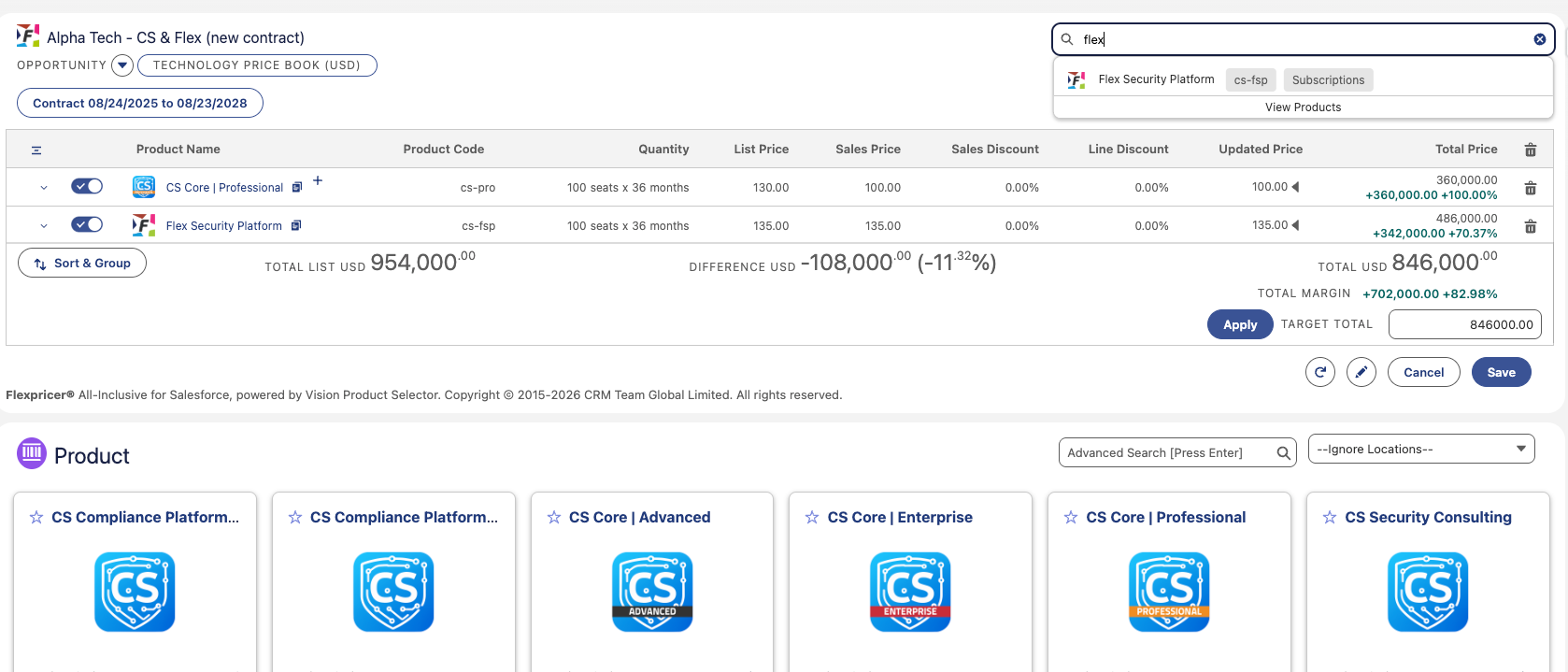Toggle off the Flex Security Platform row switch
Viewport: 1568px width, 672px height.
(87, 224)
